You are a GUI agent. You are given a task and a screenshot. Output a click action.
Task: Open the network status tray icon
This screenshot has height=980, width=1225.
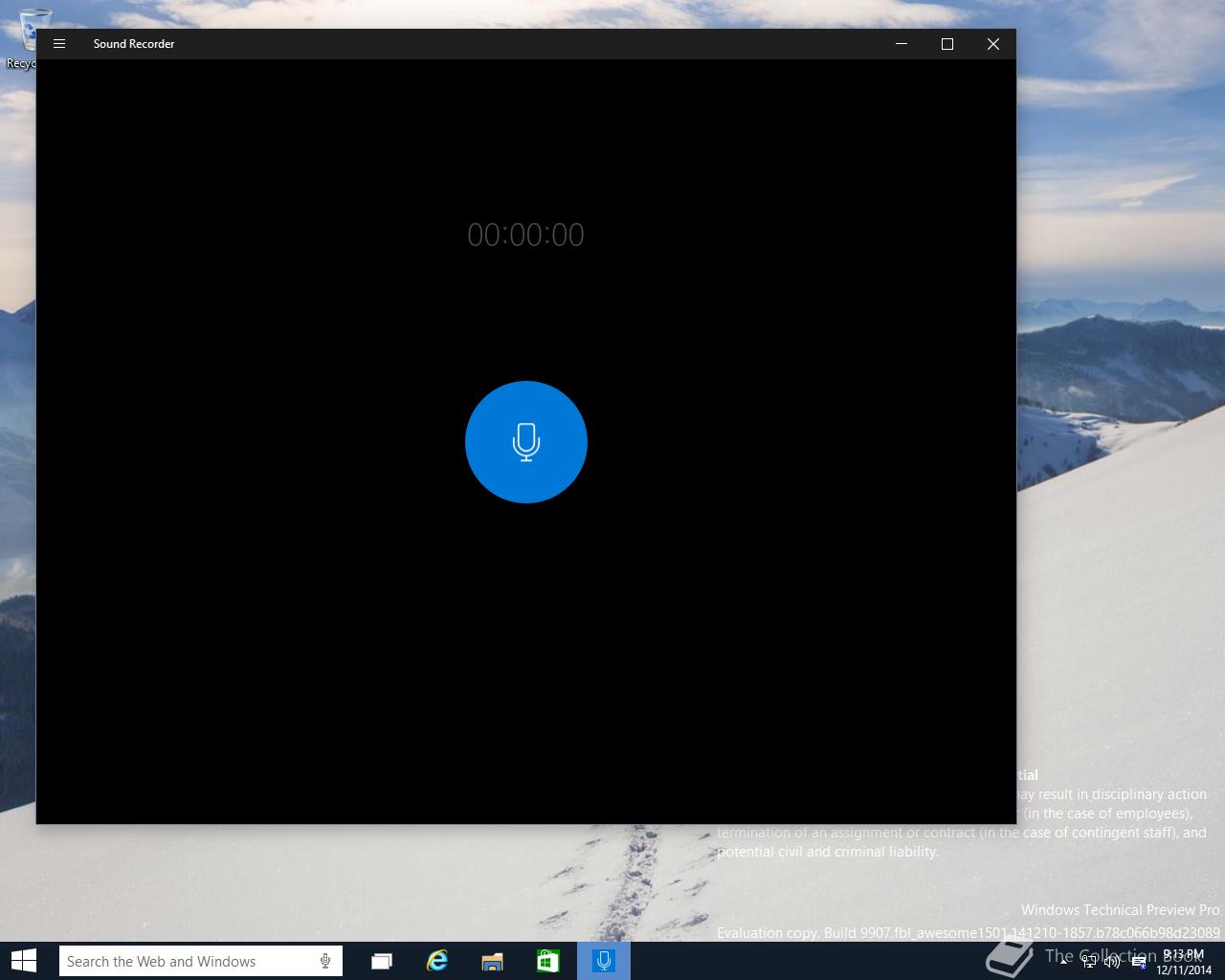click(x=1089, y=962)
